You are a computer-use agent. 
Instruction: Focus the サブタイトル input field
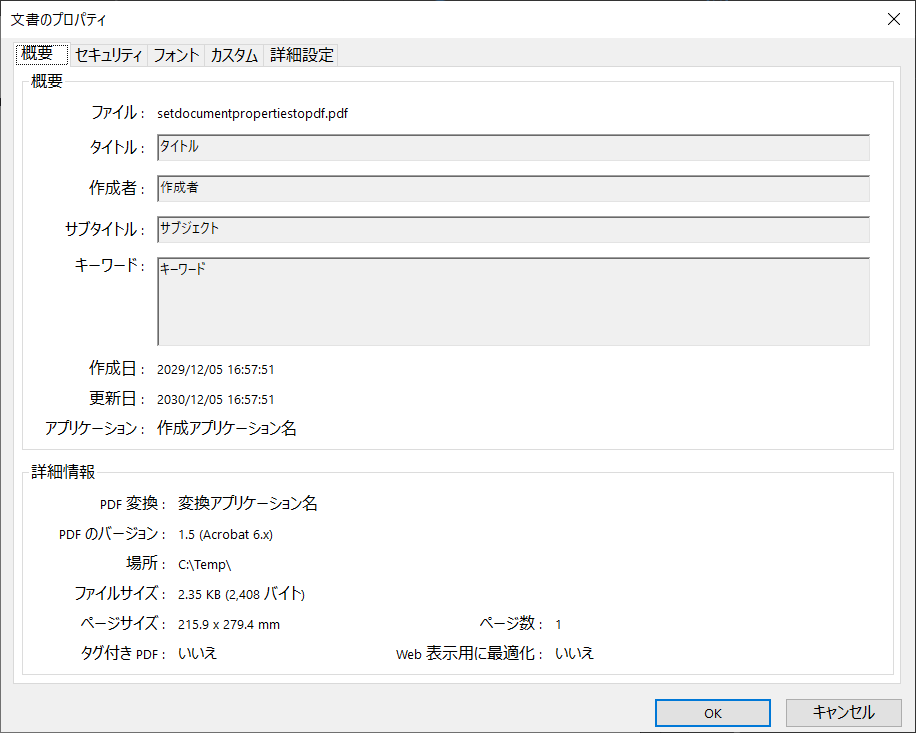513,229
